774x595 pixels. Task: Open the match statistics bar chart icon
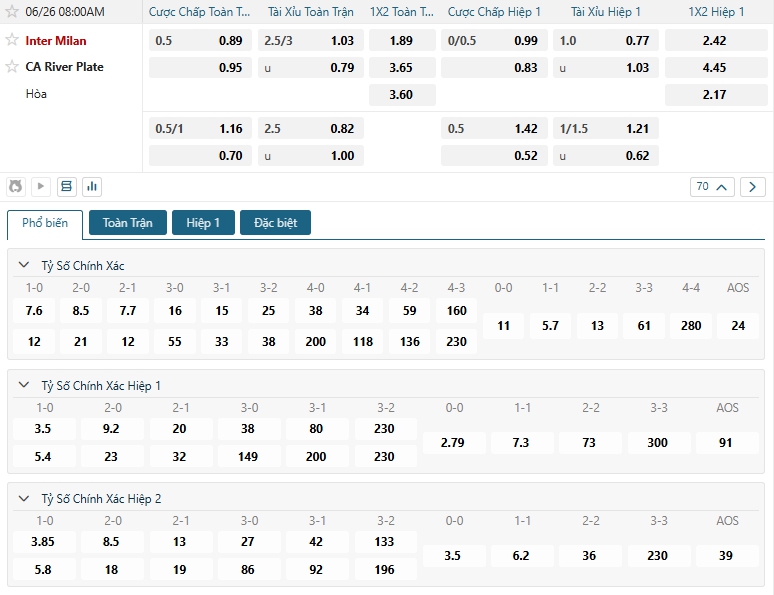click(x=93, y=186)
